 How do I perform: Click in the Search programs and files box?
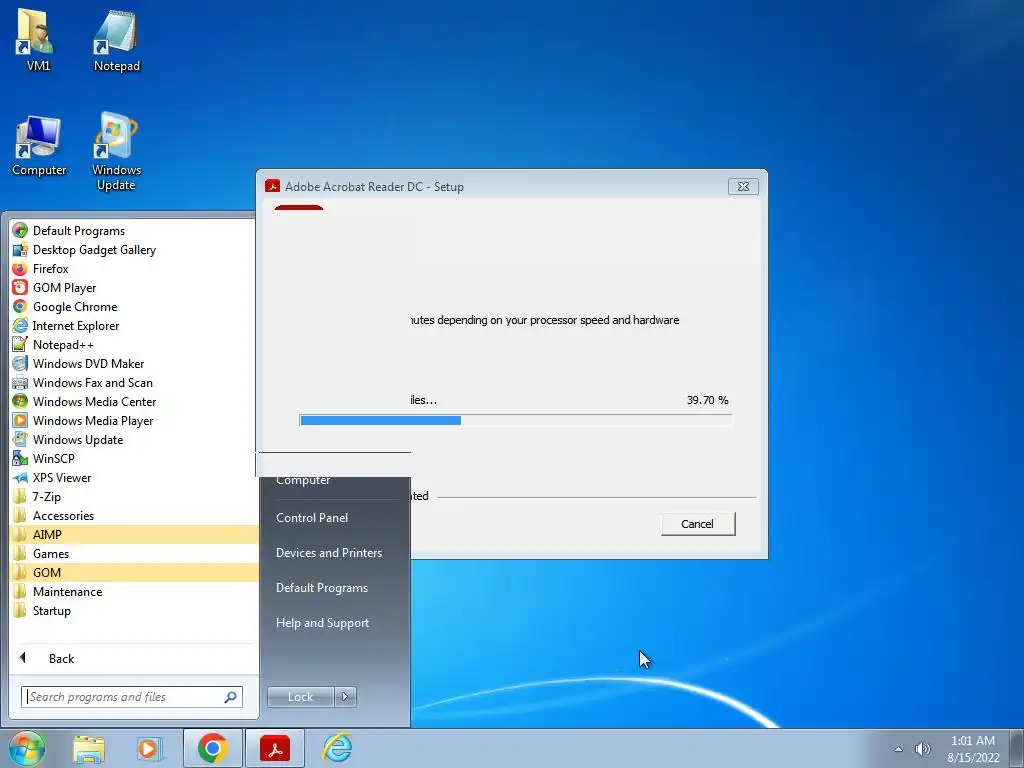click(x=132, y=697)
